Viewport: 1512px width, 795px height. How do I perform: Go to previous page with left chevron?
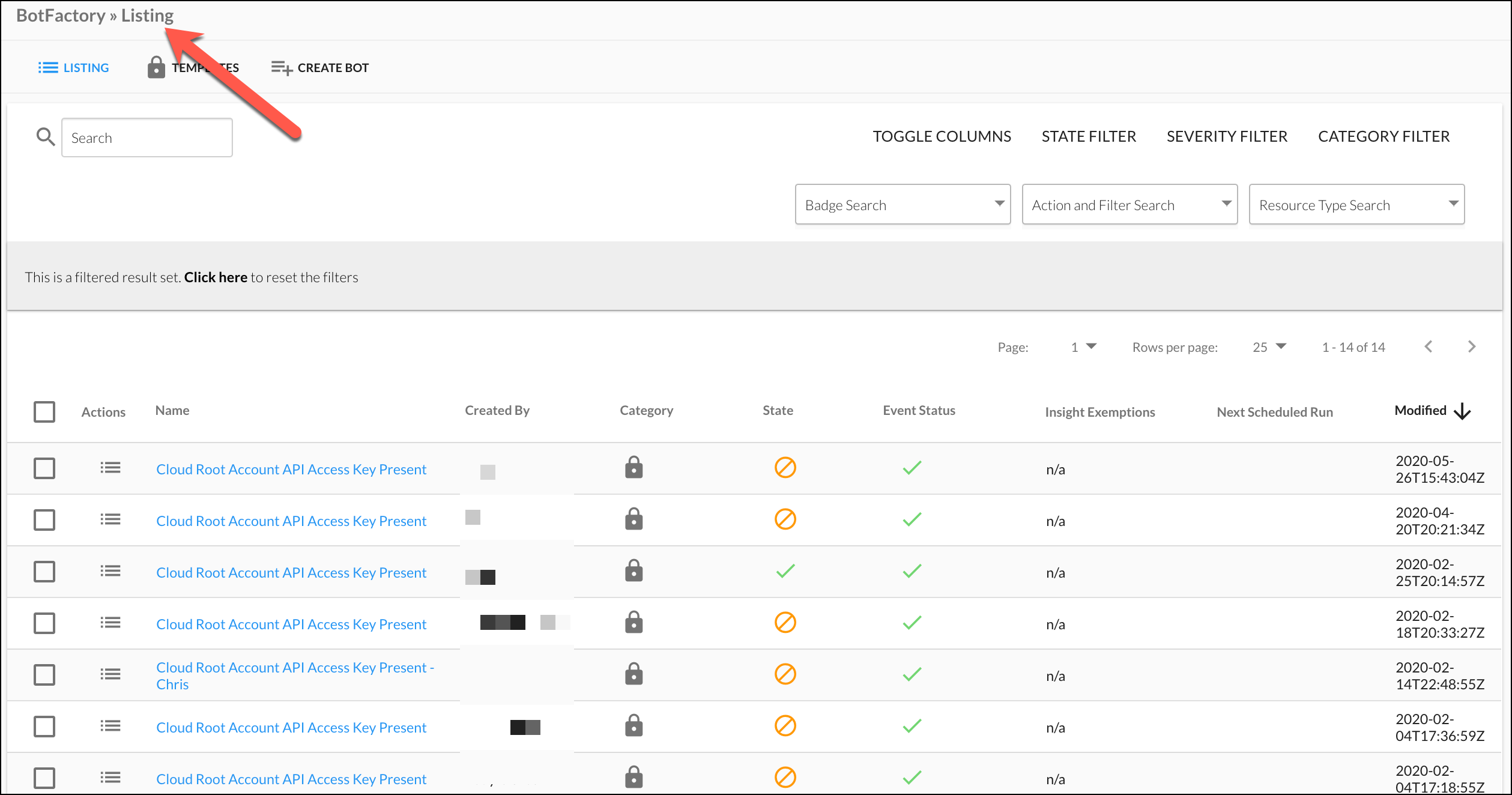tap(1429, 346)
